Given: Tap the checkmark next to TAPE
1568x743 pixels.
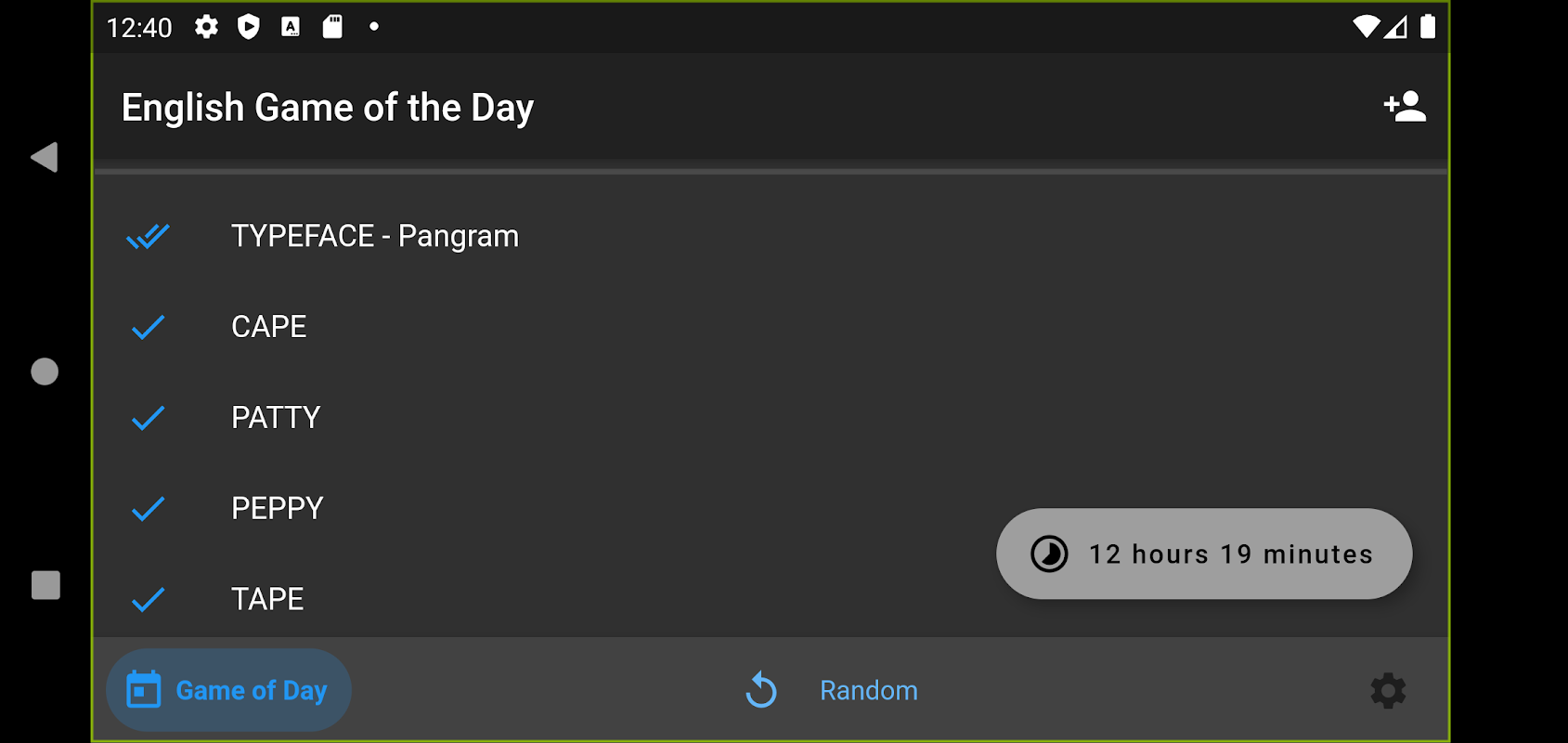Looking at the screenshot, I should tap(149, 600).
